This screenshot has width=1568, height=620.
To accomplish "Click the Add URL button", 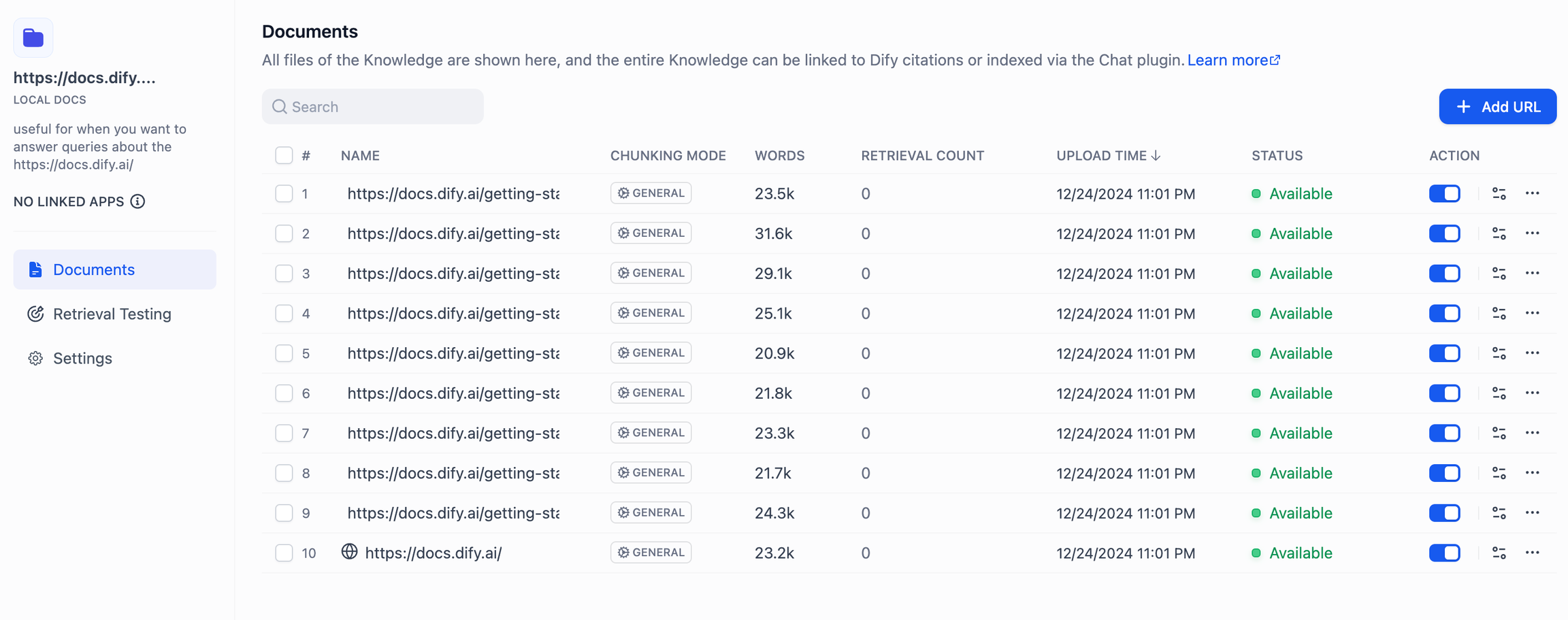I will tap(1497, 107).
